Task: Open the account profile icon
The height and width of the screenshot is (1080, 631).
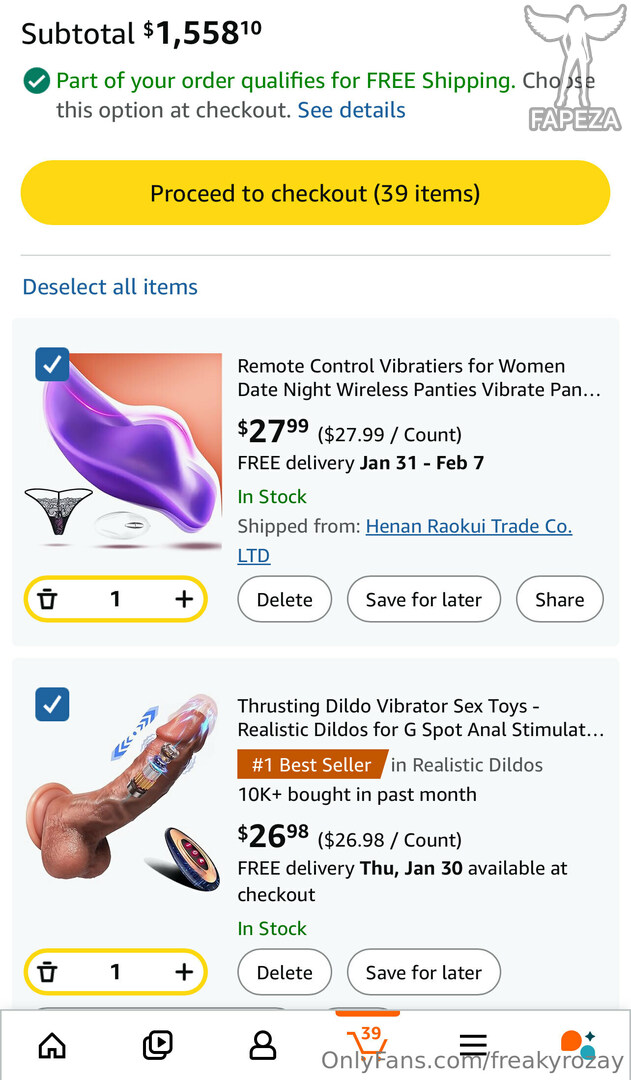Action: pos(262,1045)
